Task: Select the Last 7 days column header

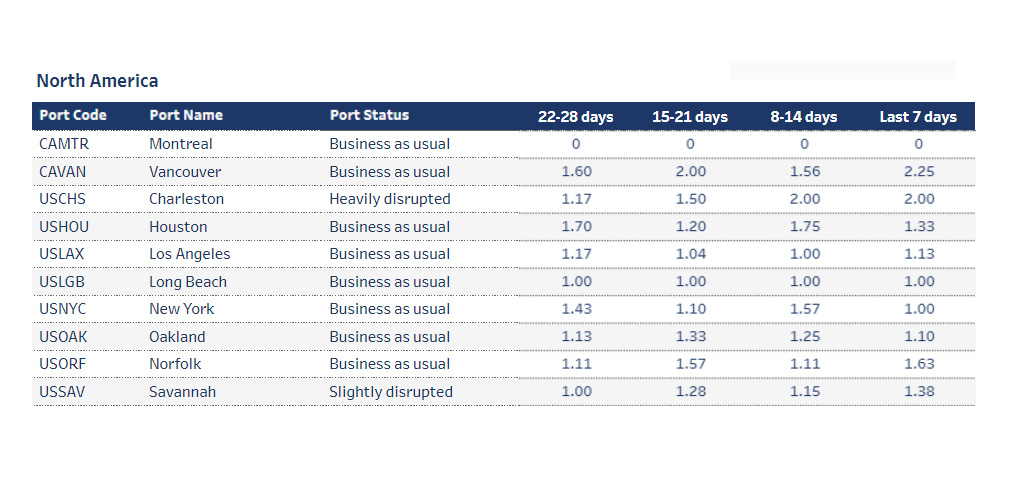Action: 918,117
